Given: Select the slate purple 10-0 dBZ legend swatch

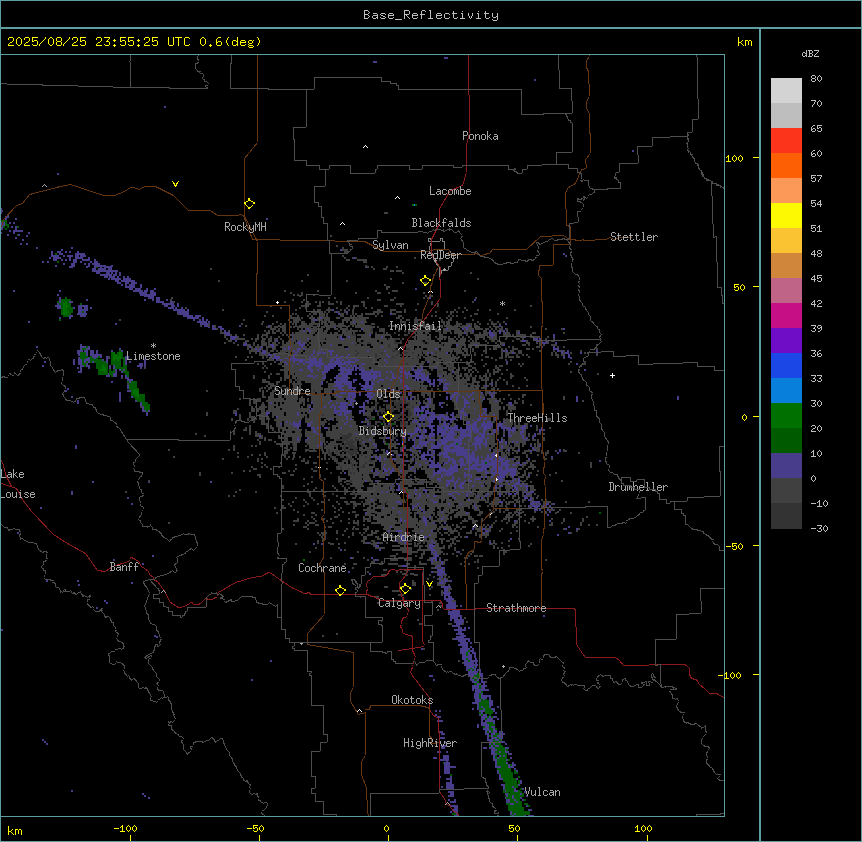Looking at the screenshot, I should [786, 466].
